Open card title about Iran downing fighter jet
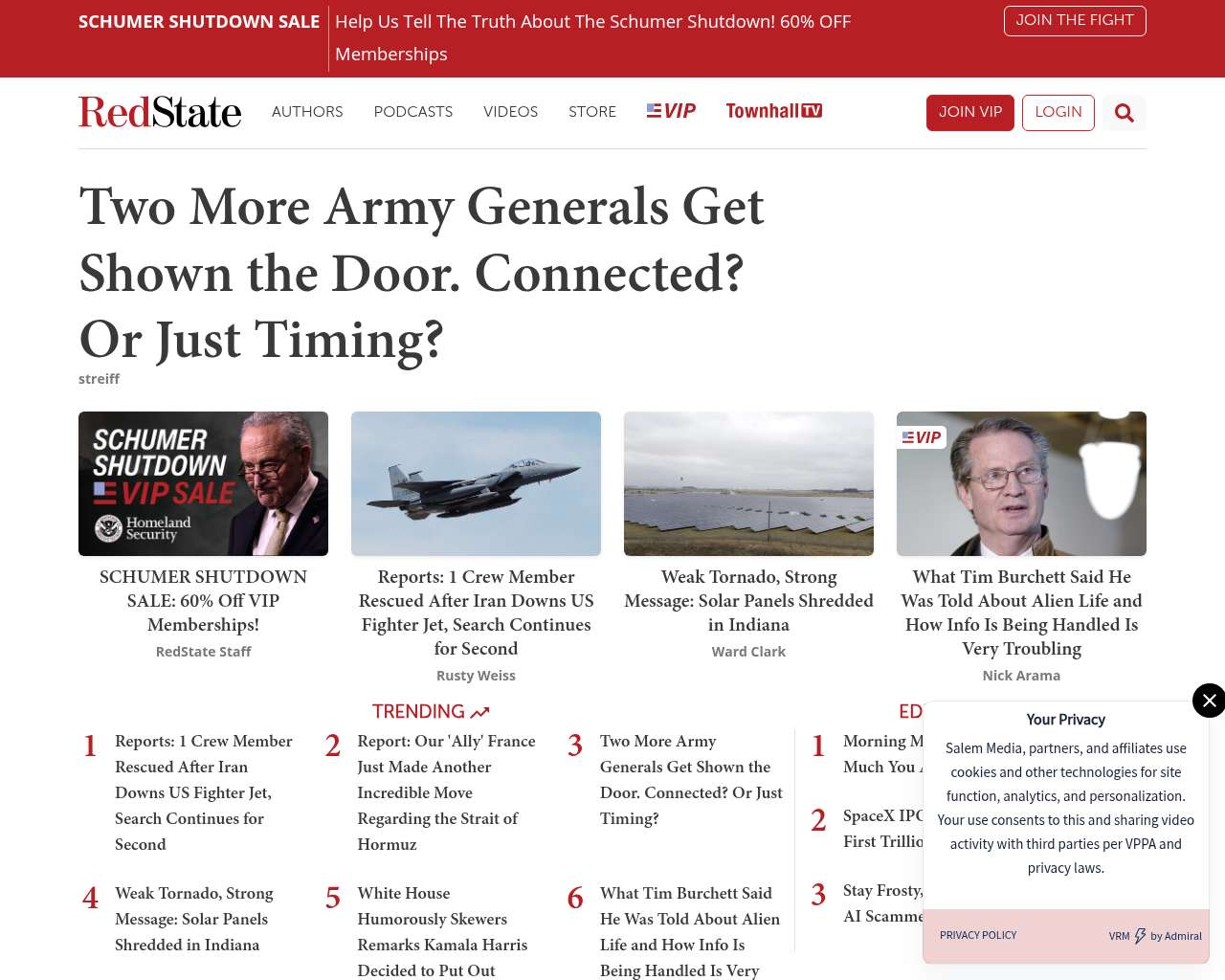The height and width of the screenshot is (980, 1225). [476, 612]
